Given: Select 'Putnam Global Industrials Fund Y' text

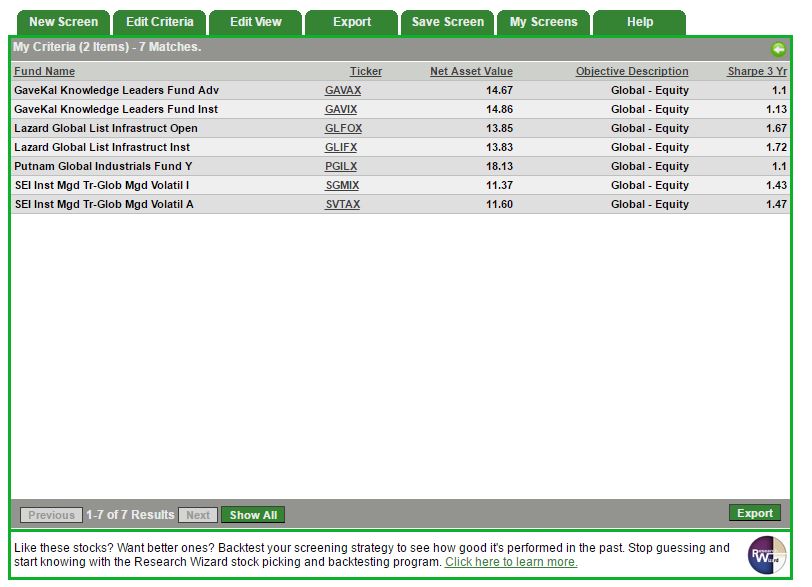Looking at the screenshot, I should pyautogui.click(x=103, y=167).
